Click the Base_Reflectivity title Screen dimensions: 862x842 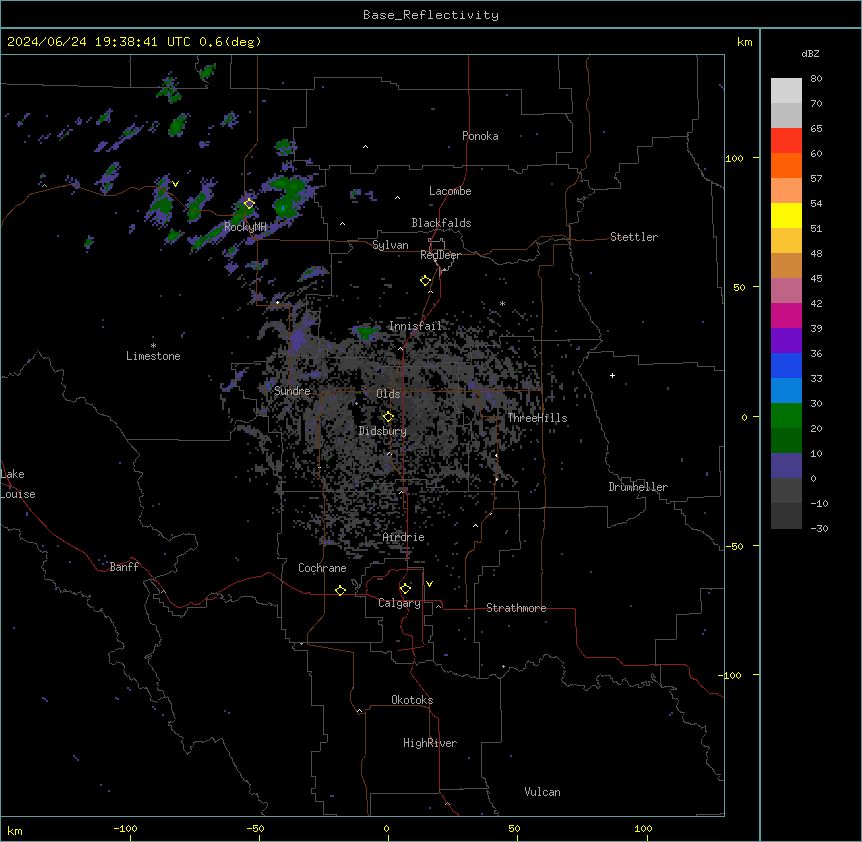pyautogui.click(x=431, y=15)
